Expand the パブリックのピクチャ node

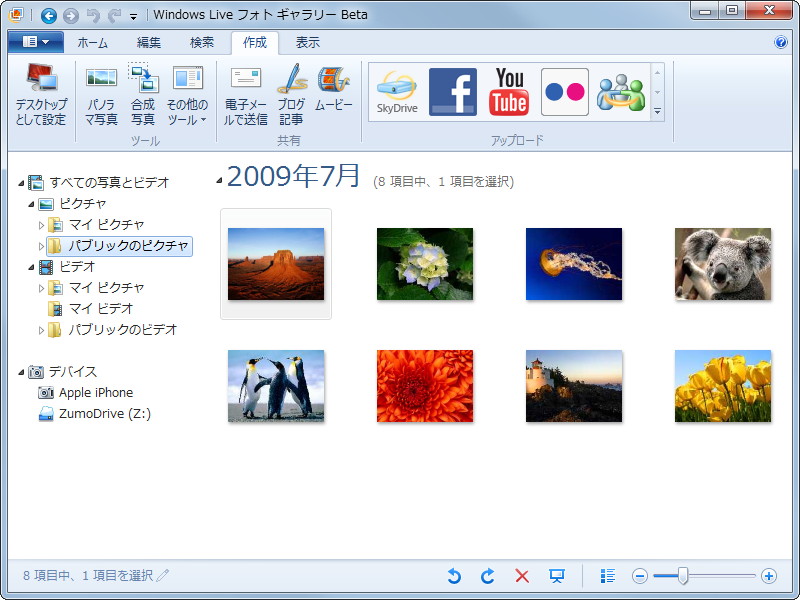pos(41,246)
